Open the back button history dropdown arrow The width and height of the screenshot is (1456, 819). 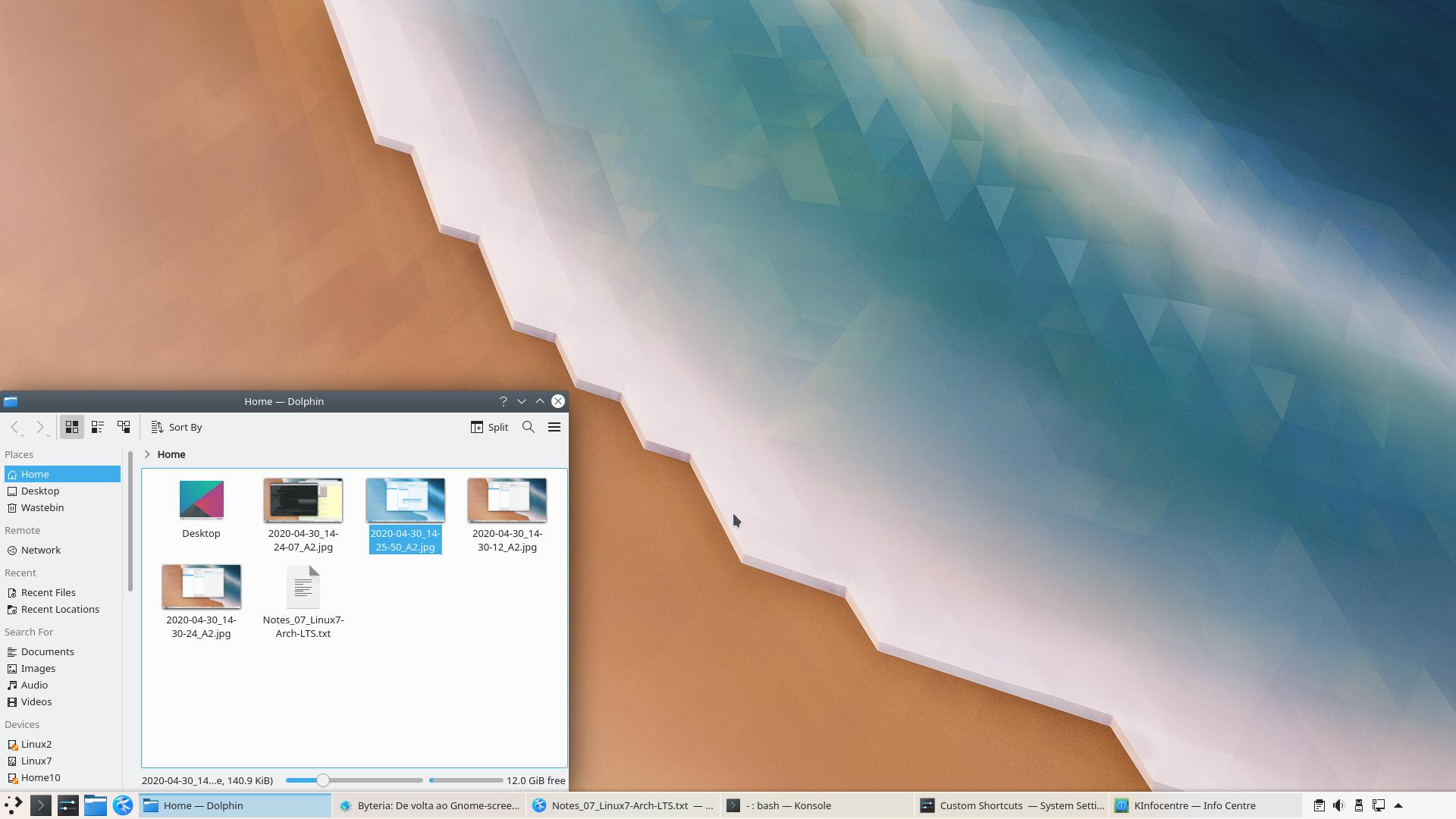pyautogui.click(x=22, y=435)
